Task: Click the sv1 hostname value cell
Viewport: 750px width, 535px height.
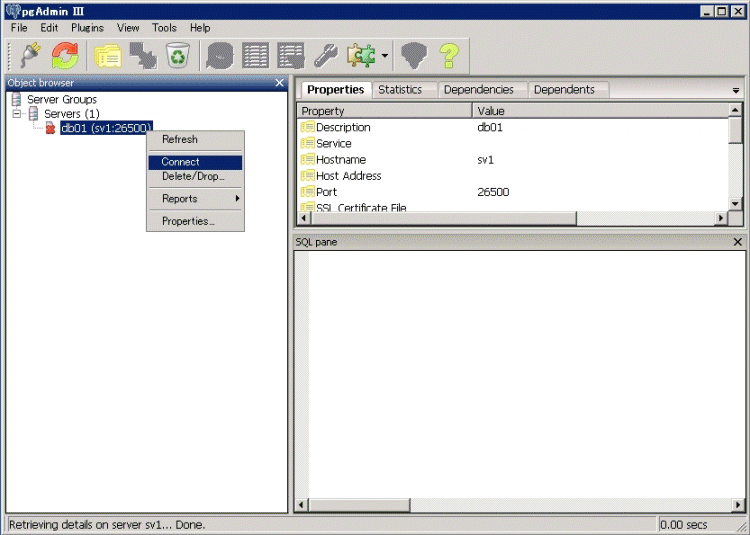Action: point(485,160)
